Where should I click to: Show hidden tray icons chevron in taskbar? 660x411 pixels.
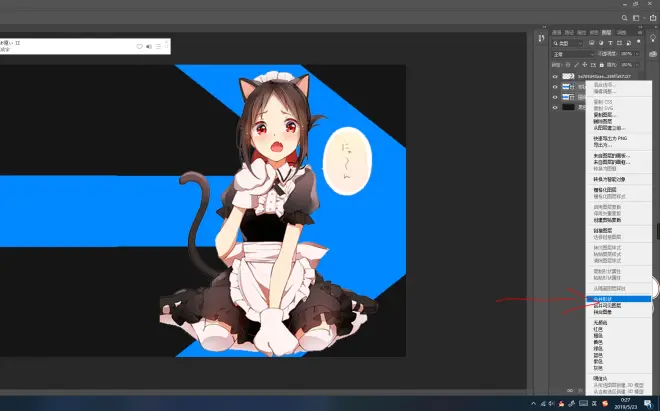pyautogui.click(x=534, y=403)
